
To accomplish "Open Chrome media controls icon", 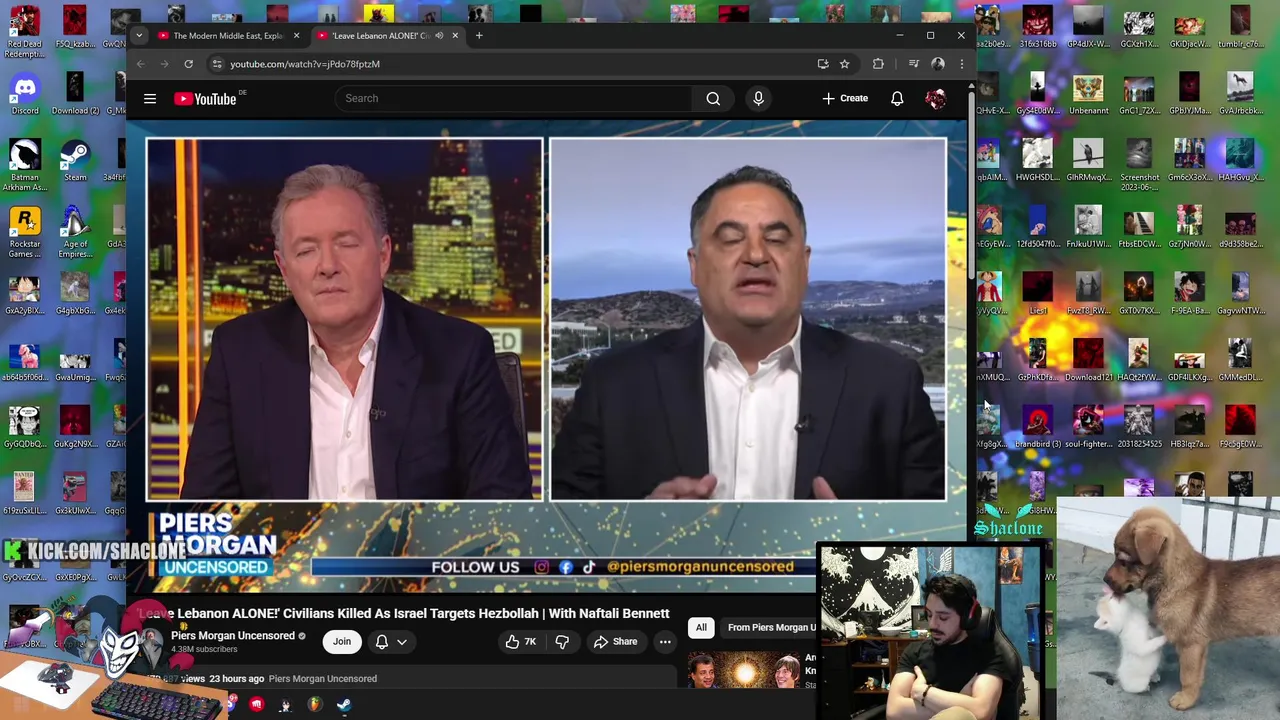I will pos(913,64).
